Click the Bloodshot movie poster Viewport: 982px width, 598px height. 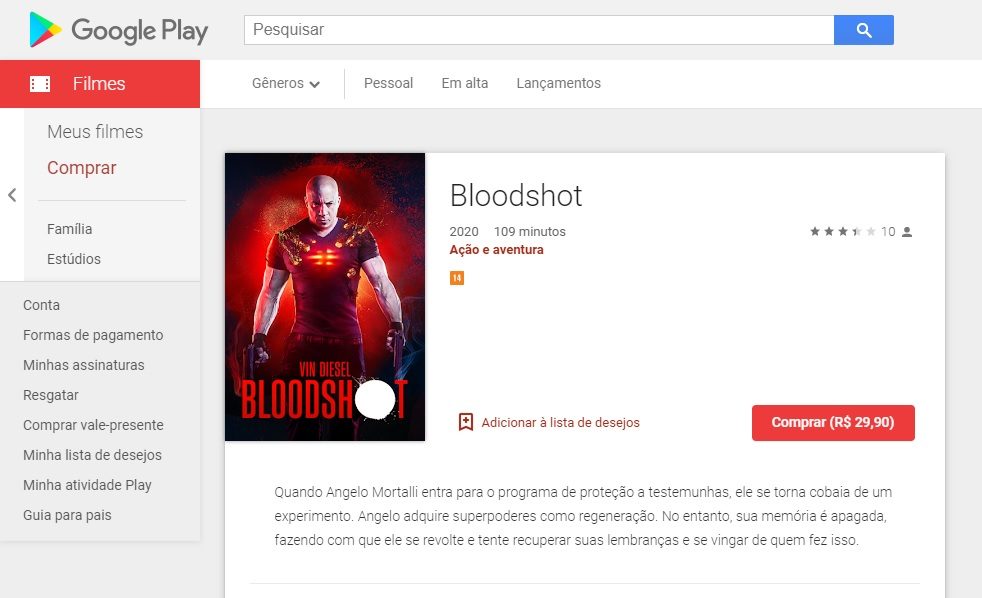click(x=325, y=297)
